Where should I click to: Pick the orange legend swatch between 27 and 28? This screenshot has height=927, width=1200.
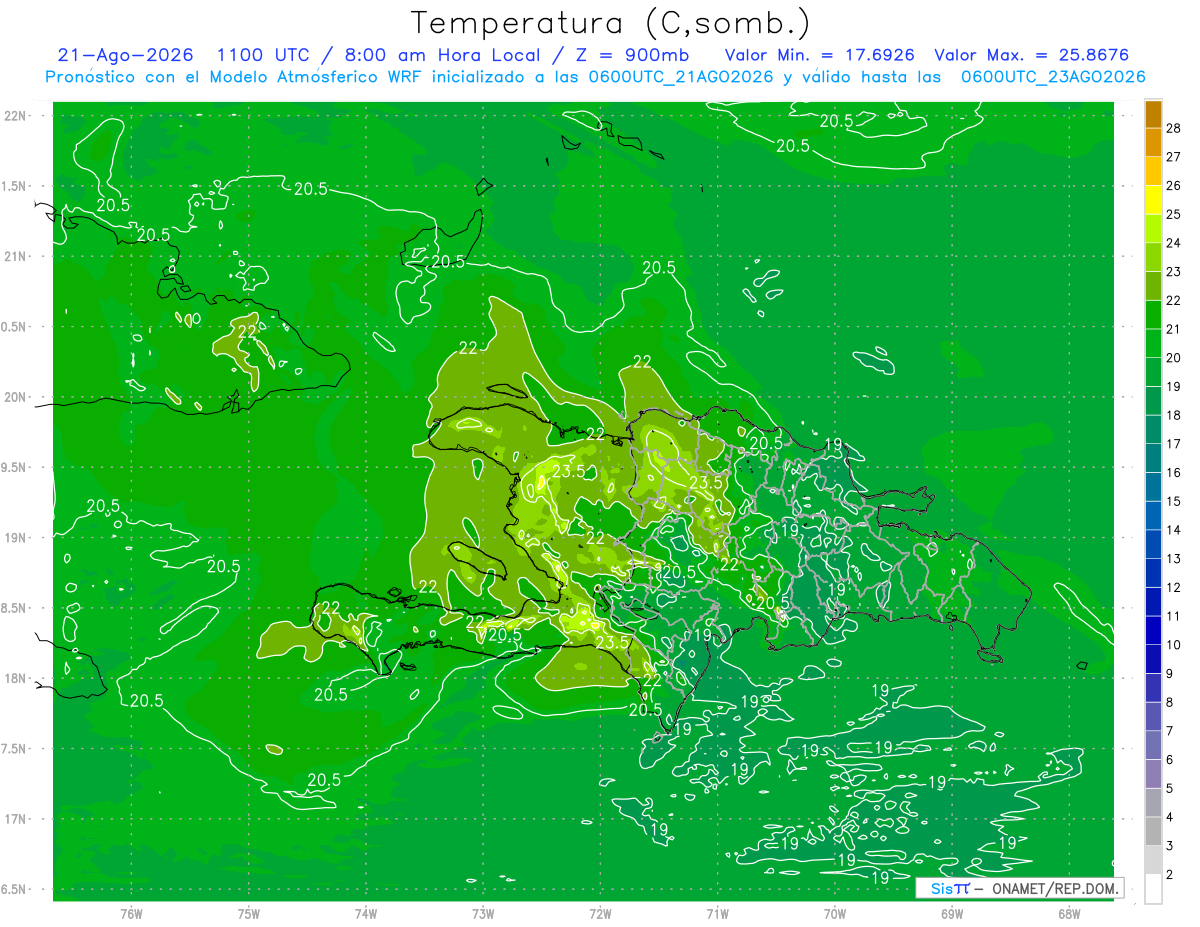1153,142
